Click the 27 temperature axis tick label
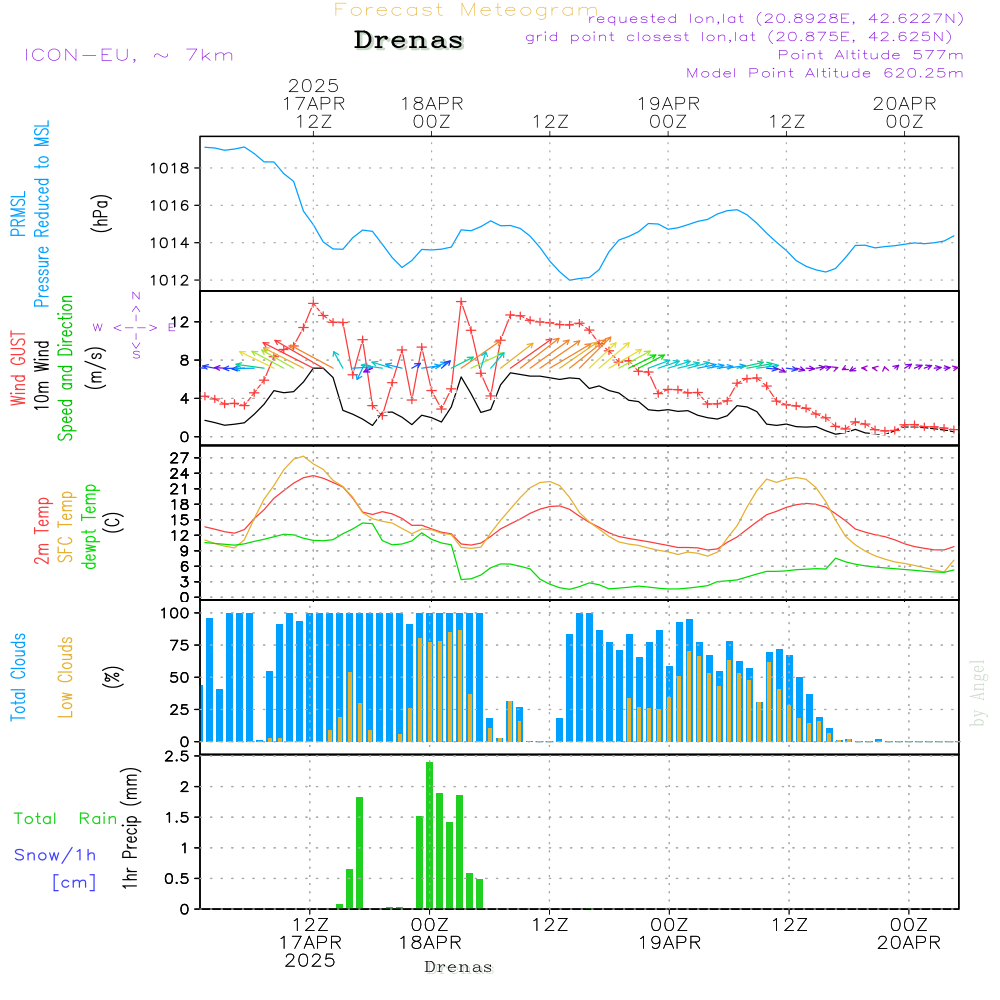1000x1000 pixels. point(179,458)
